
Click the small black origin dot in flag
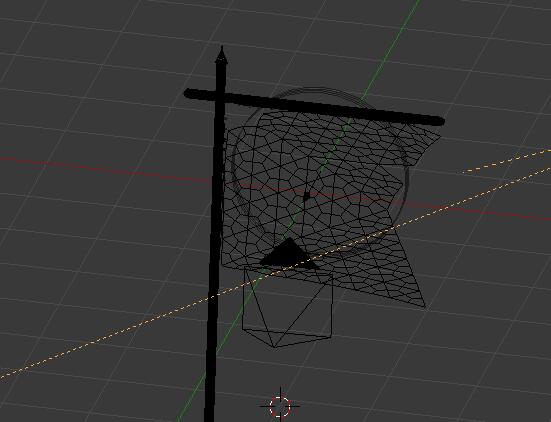pos(306,197)
